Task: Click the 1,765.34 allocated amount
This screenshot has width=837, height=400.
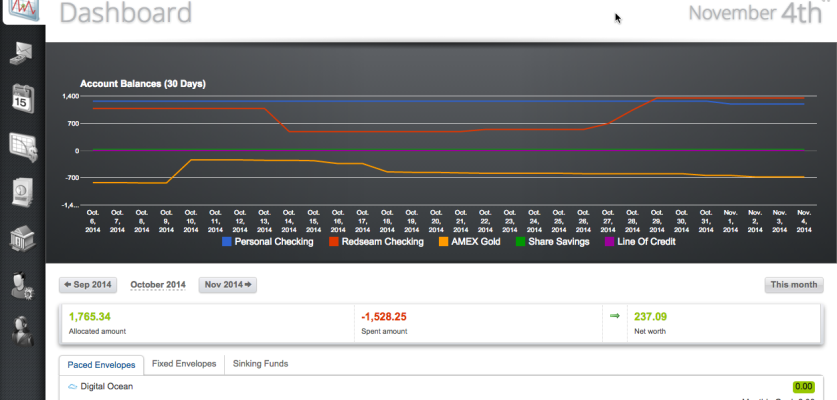Action: tap(90, 317)
